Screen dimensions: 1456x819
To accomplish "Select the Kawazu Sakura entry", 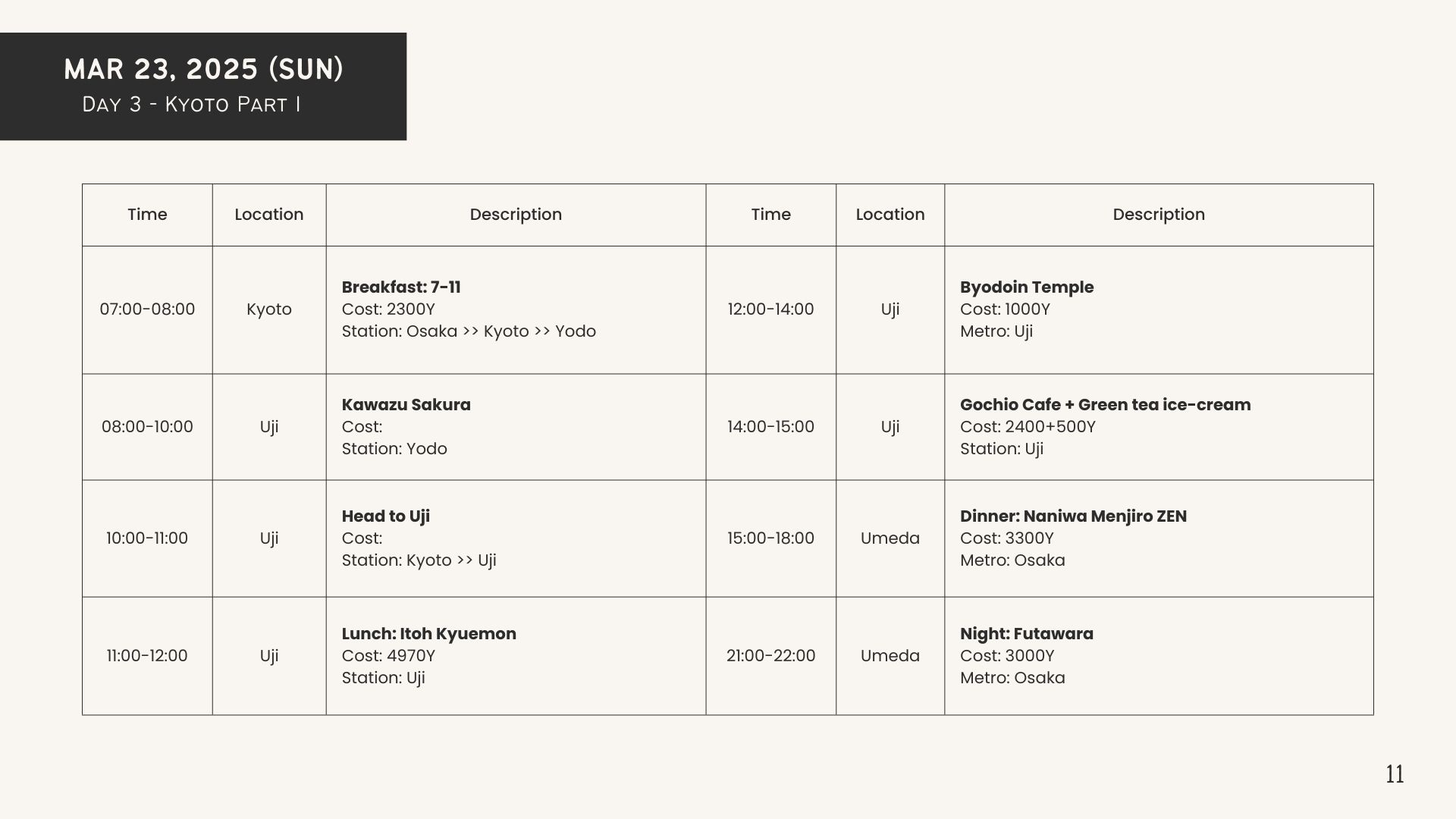I will (406, 405).
